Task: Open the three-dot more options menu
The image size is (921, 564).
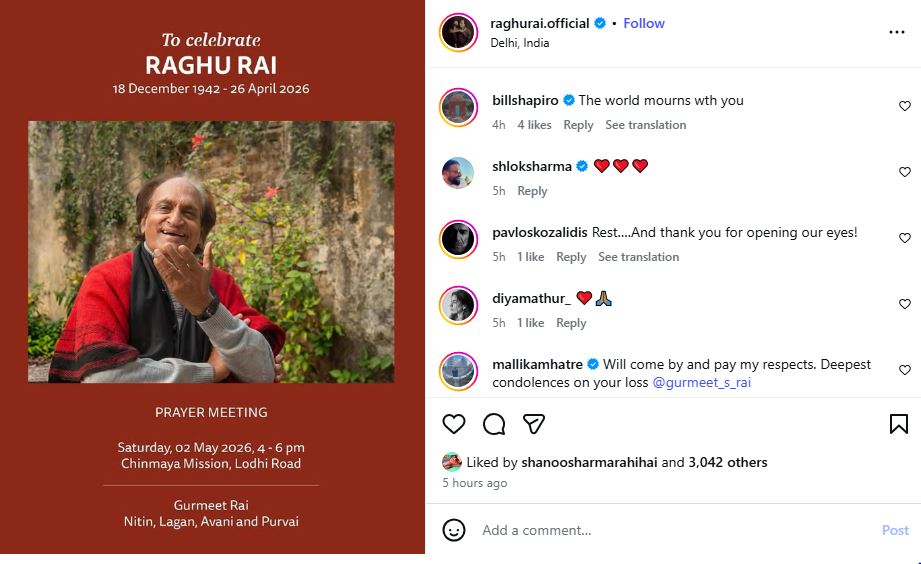Action: (896, 32)
